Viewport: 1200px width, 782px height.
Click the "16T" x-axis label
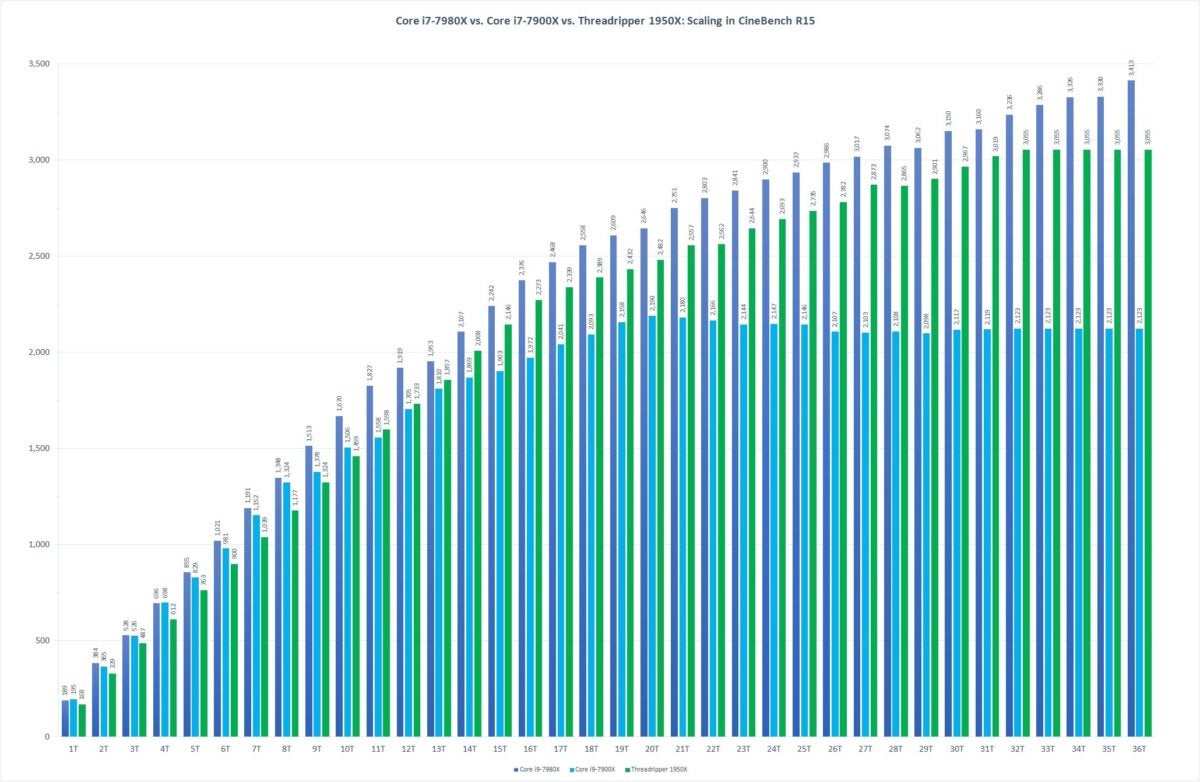[531, 747]
